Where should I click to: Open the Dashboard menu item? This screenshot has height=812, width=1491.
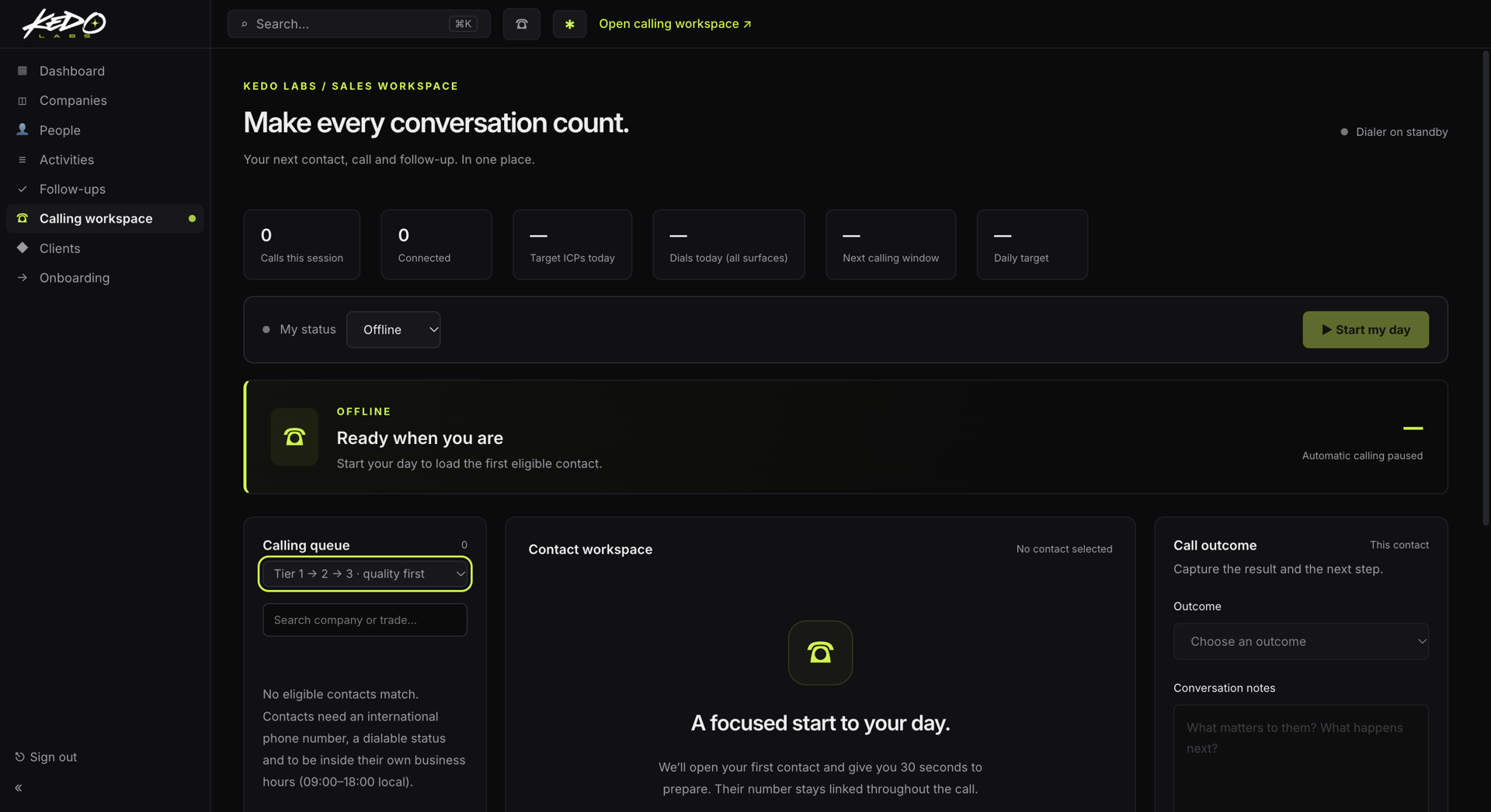coord(105,71)
